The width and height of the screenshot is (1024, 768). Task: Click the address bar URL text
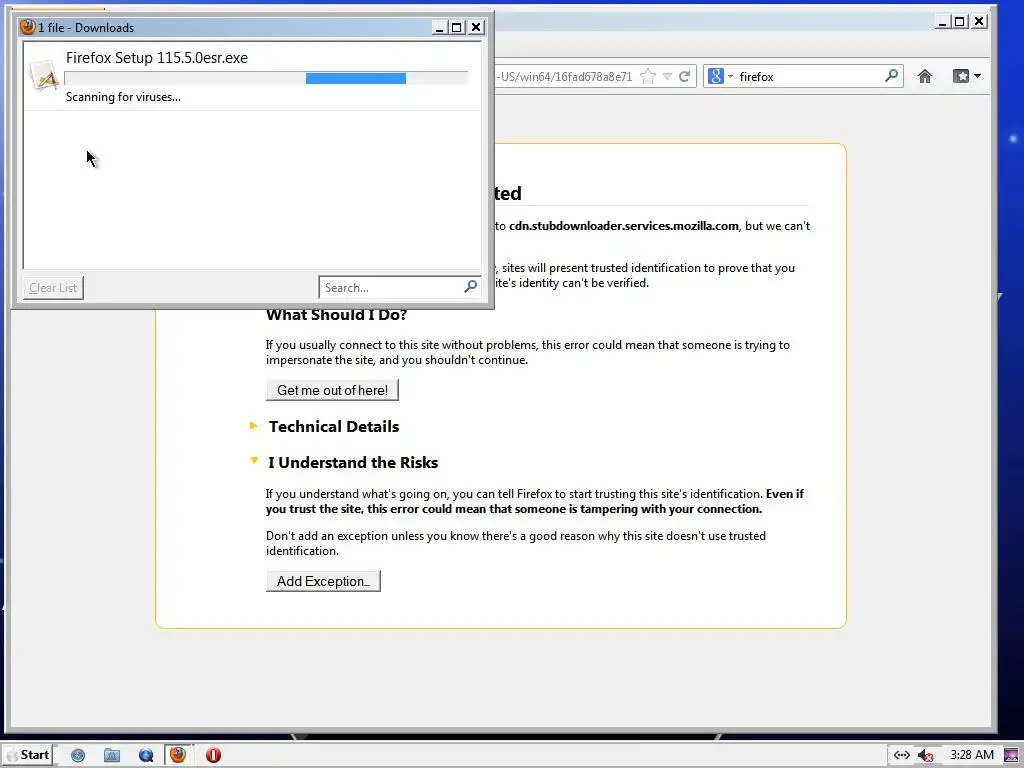(x=564, y=76)
